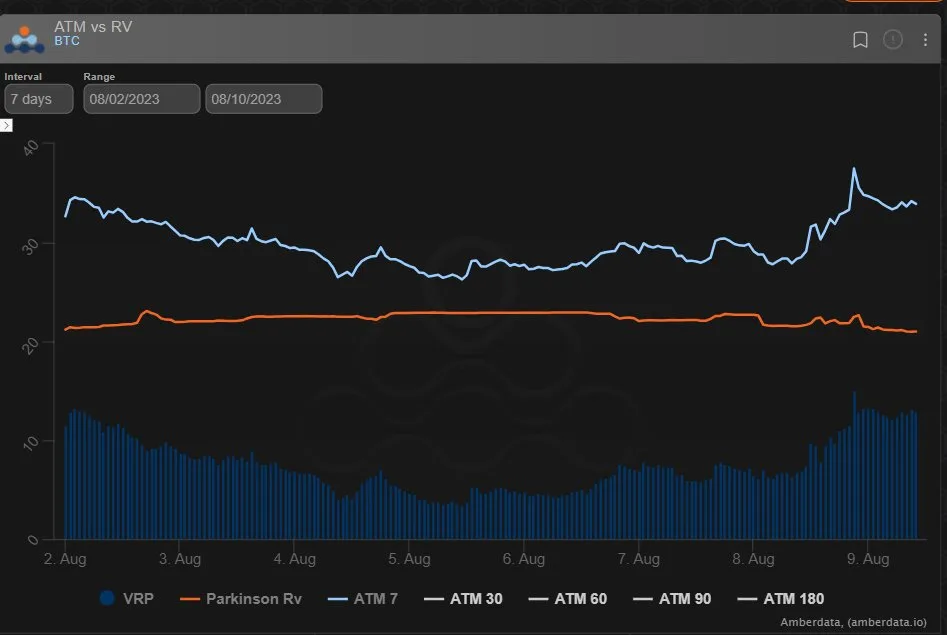The width and height of the screenshot is (947, 635).
Task: Click the ATM vs RV chart title
Action: click(x=93, y=27)
